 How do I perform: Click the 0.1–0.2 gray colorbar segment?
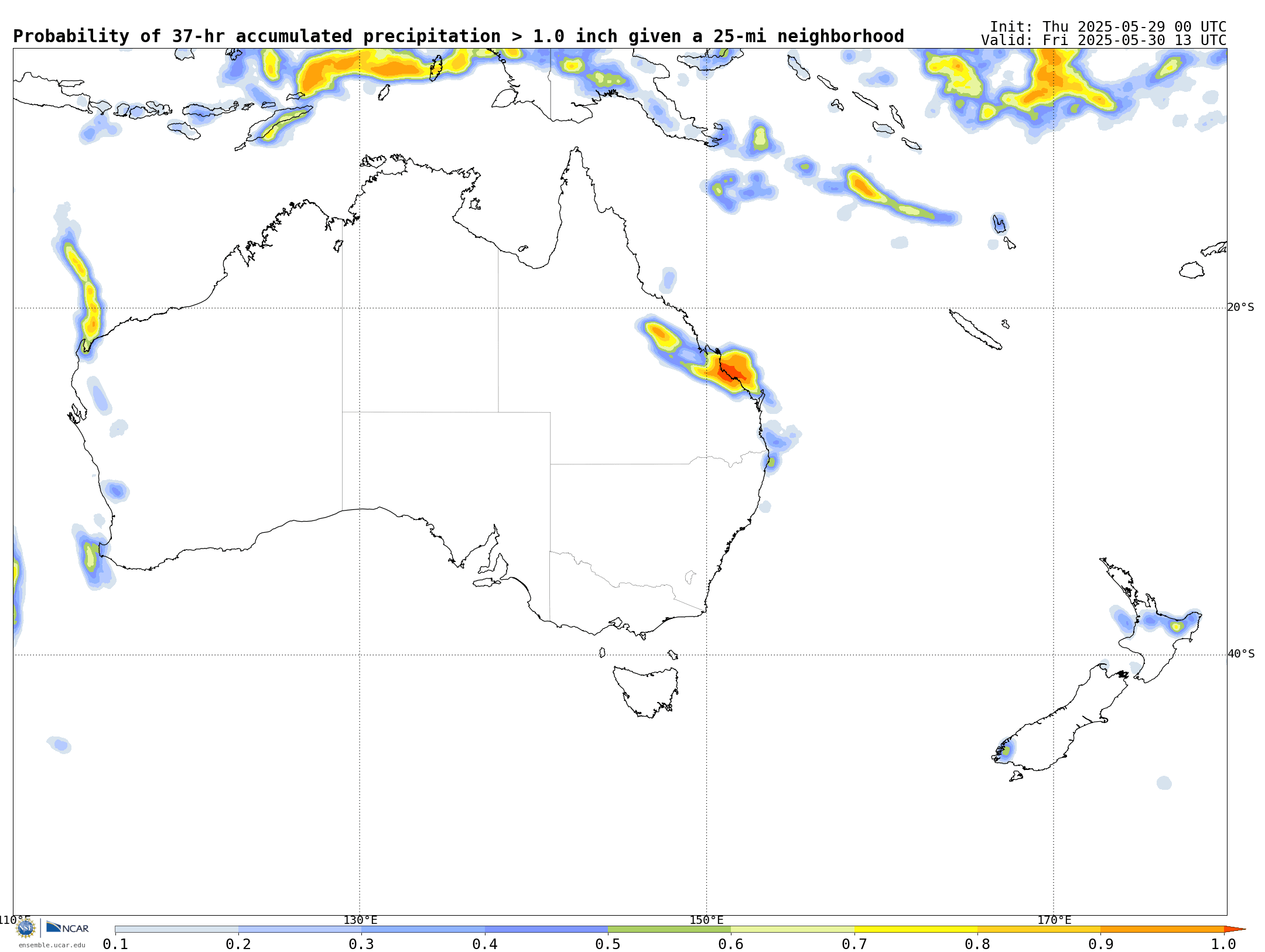coord(177,929)
